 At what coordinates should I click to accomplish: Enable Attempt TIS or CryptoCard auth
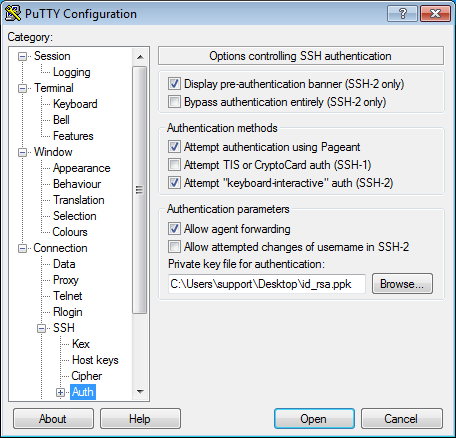(174, 164)
